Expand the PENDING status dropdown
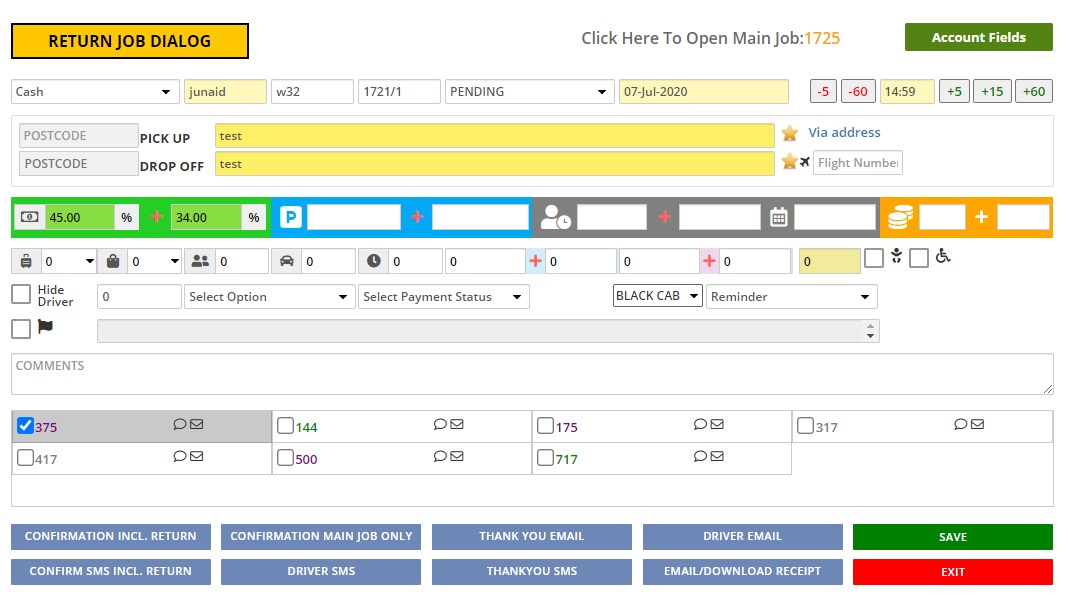This screenshot has width=1068, height=599. [529, 92]
